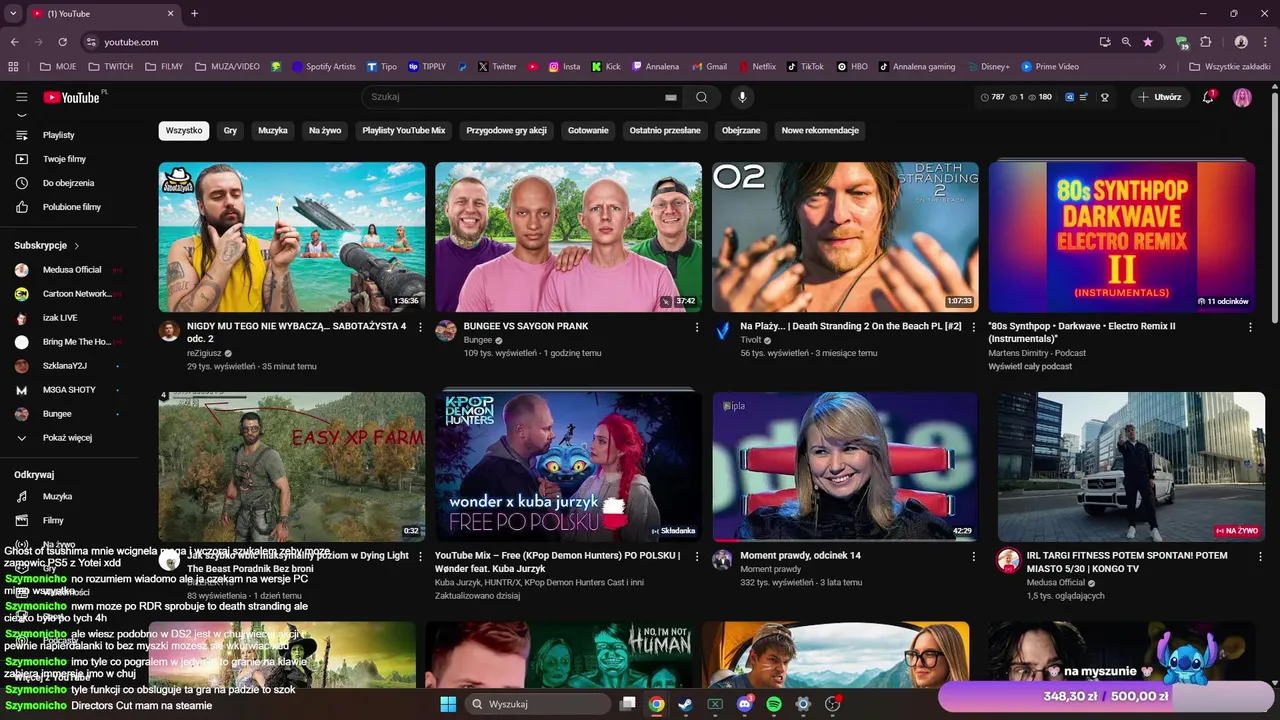Viewport: 1280px width, 720px height.
Task: Click the YouTube search input field
Action: (515, 97)
